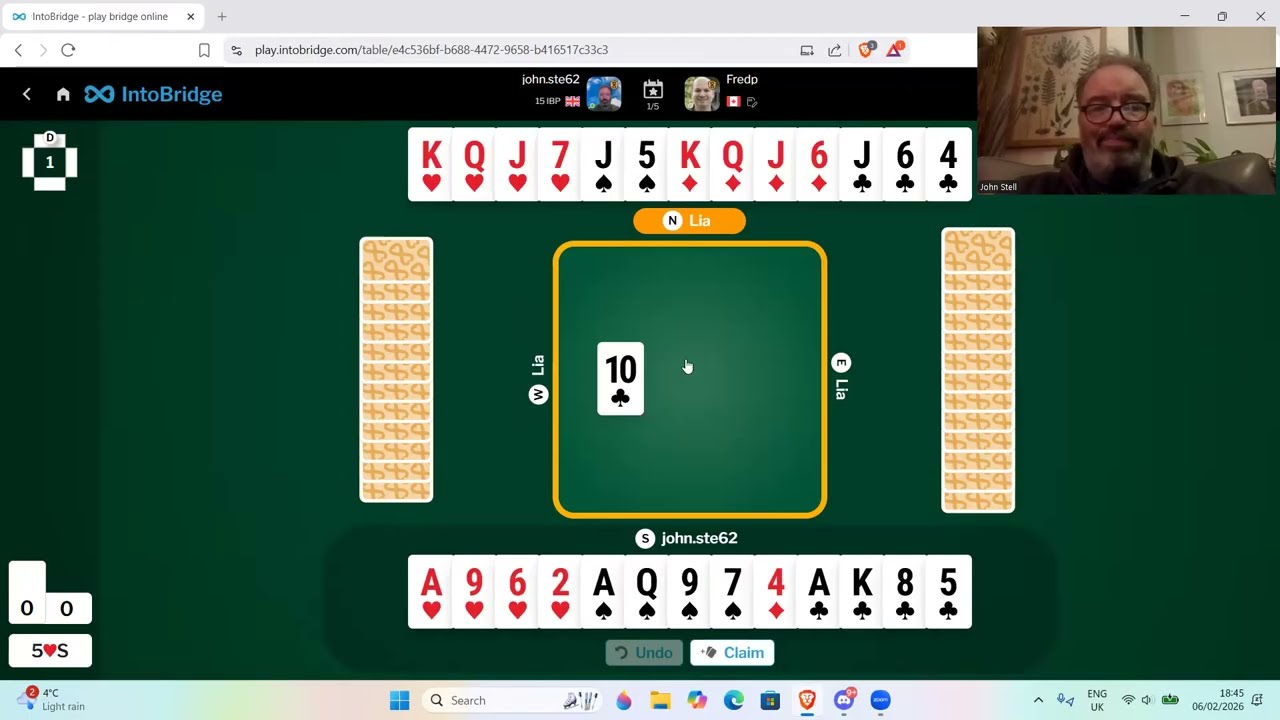The image size is (1280, 720).
Task: Play the Queen of spades from South
Action: tap(646, 592)
